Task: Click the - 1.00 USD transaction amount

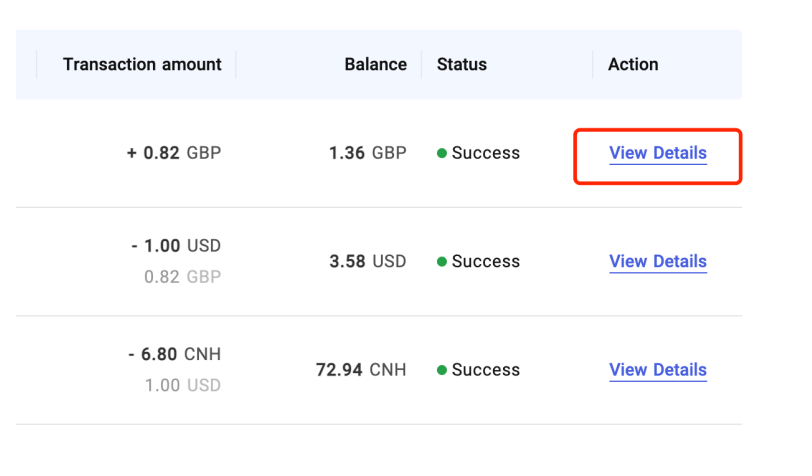Action: [x=175, y=246]
